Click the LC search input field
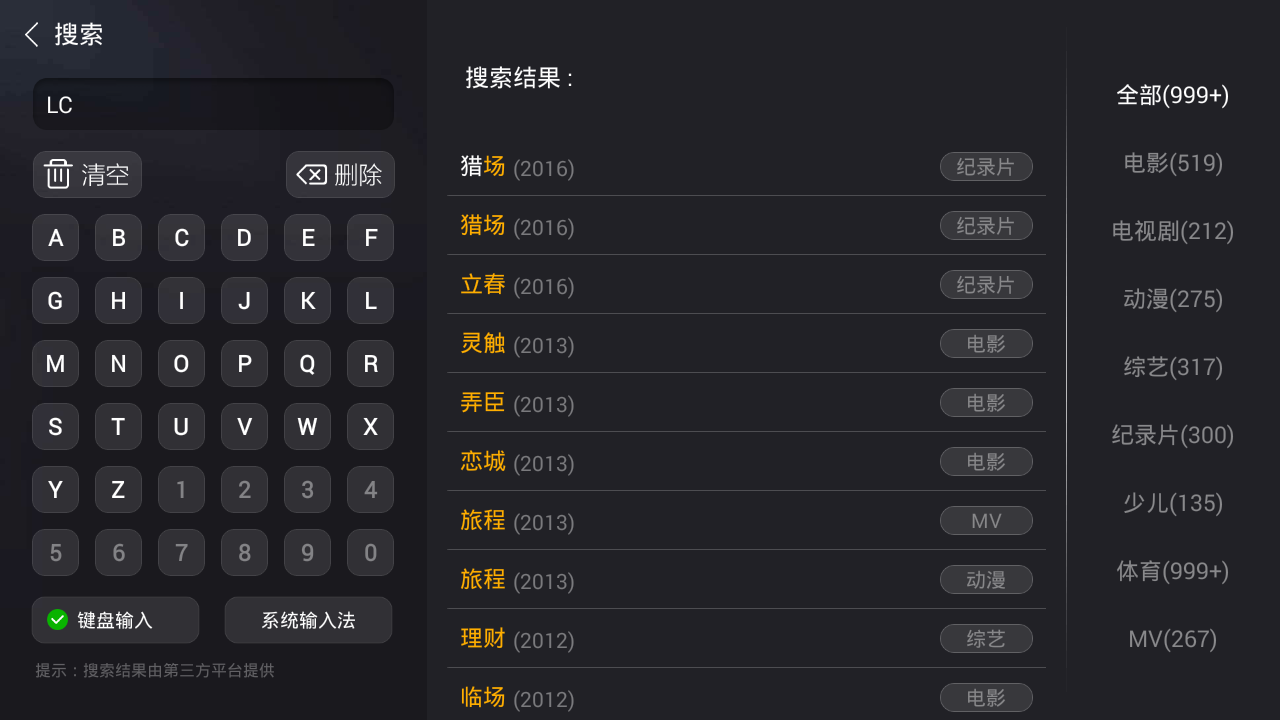 (213, 105)
